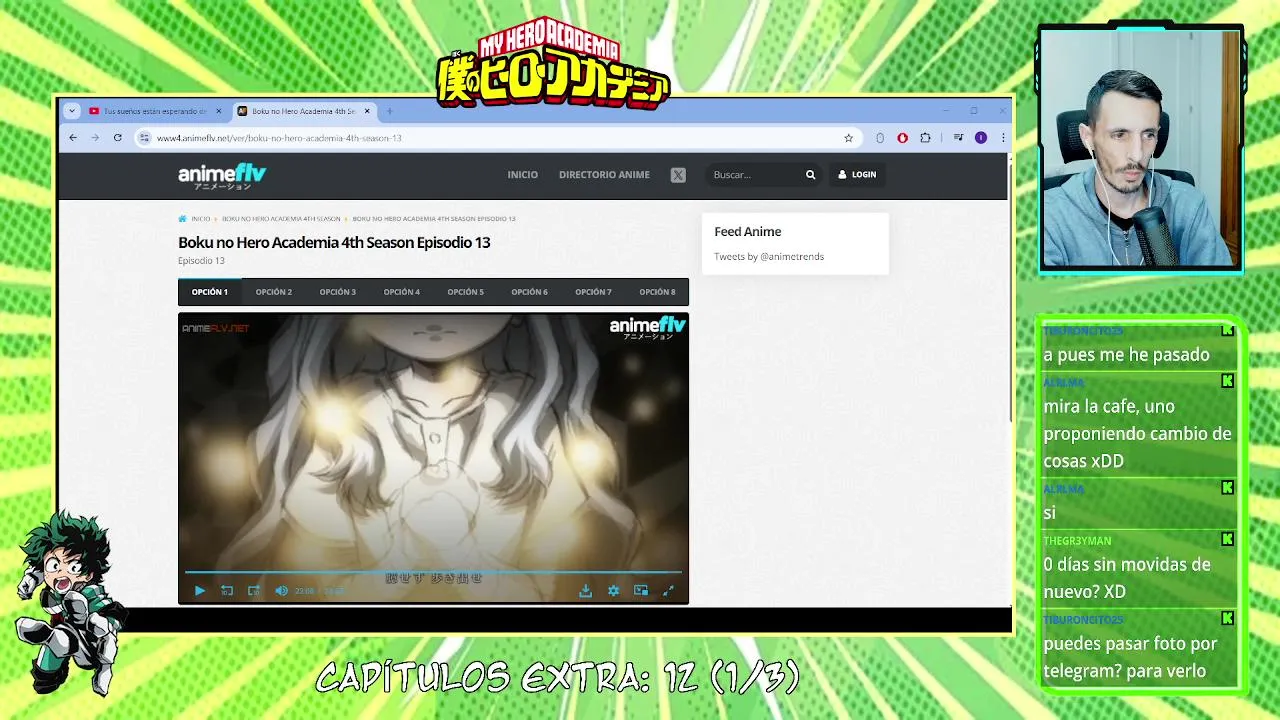Close the Boku no Hero Academia tab
The height and width of the screenshot is (720, 1280).
pyautogui.click(x=367, y=111)
